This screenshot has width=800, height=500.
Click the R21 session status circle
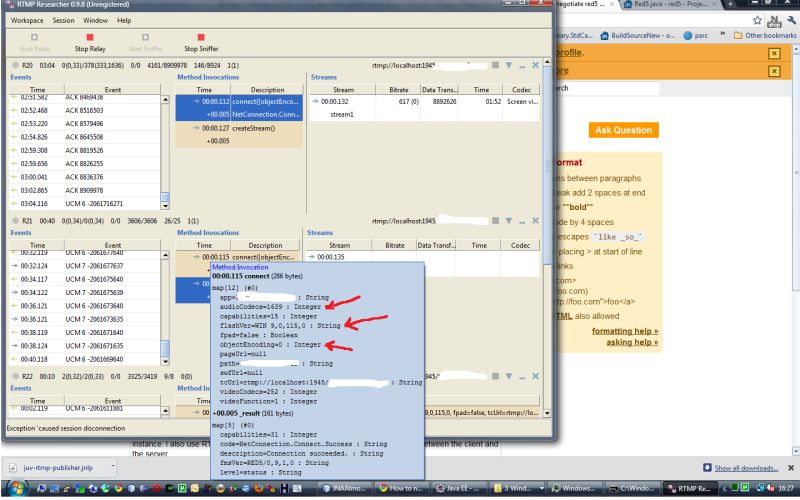15,221
